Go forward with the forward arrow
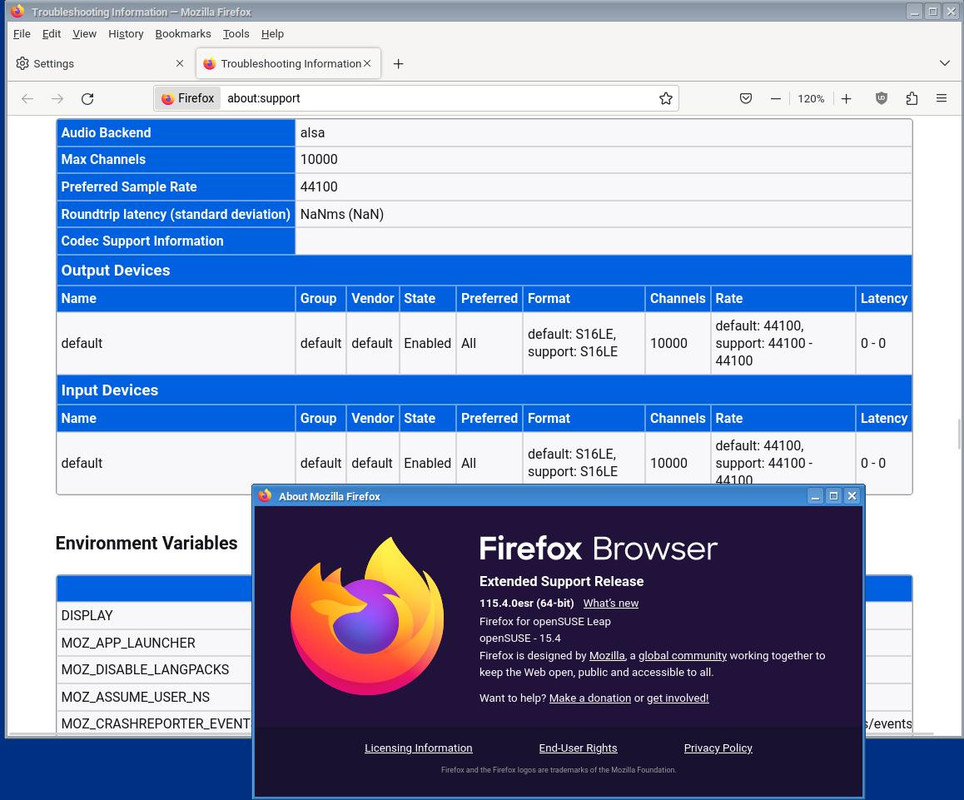 click(x=57, y=99)
